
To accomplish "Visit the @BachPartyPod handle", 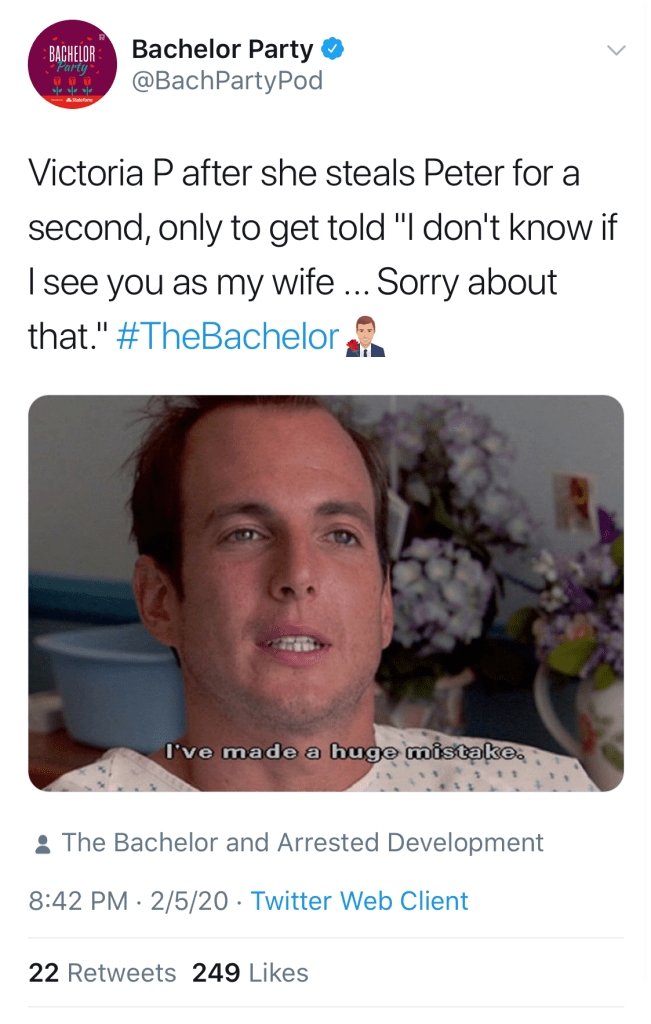I will pyautogui.click(x=227, y=80).
